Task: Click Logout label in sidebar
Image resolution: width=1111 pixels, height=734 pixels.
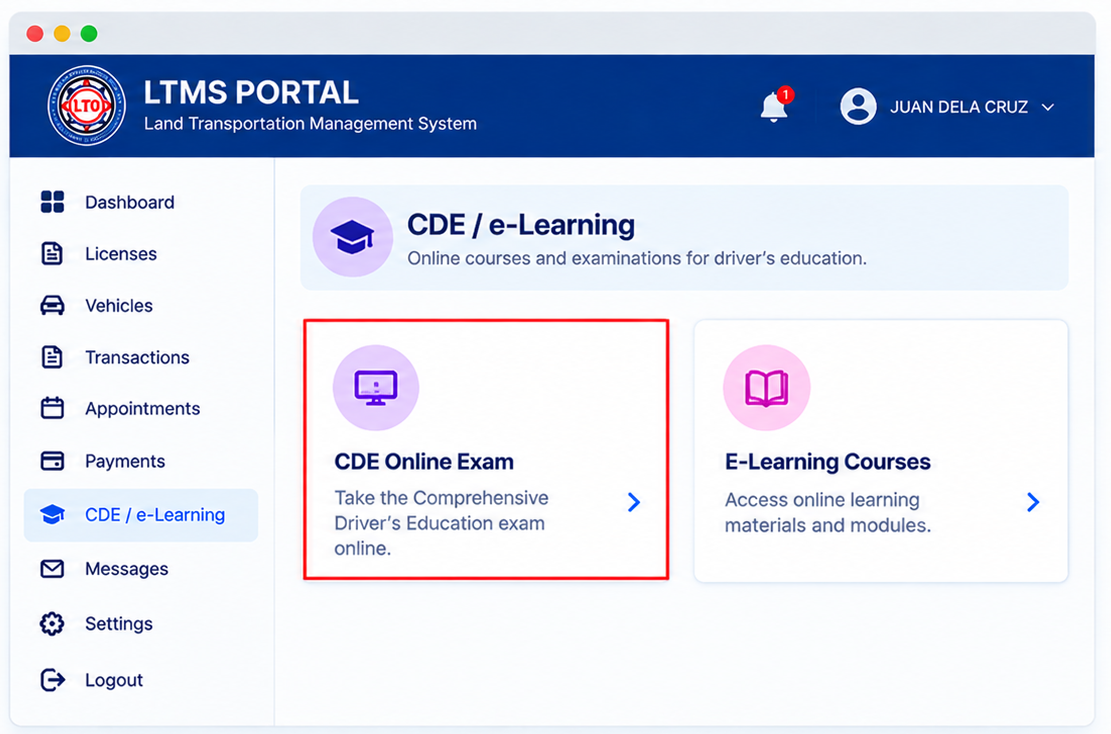Action: click(x=114, y=680)
